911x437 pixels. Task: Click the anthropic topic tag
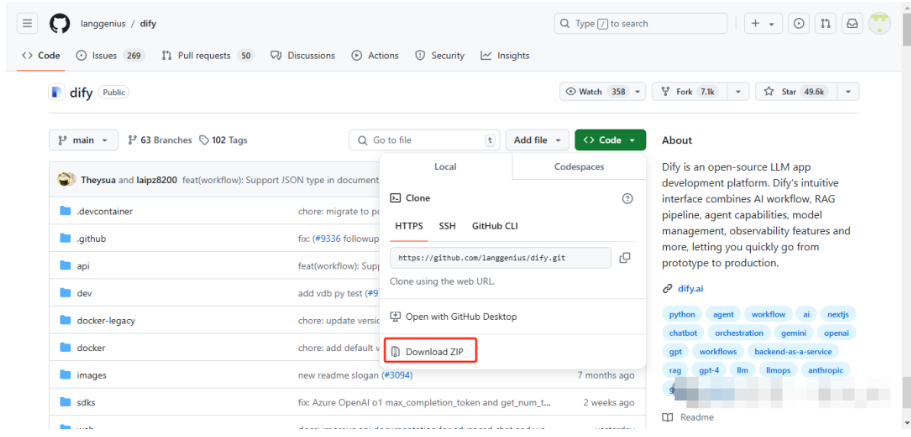(825, 370)
